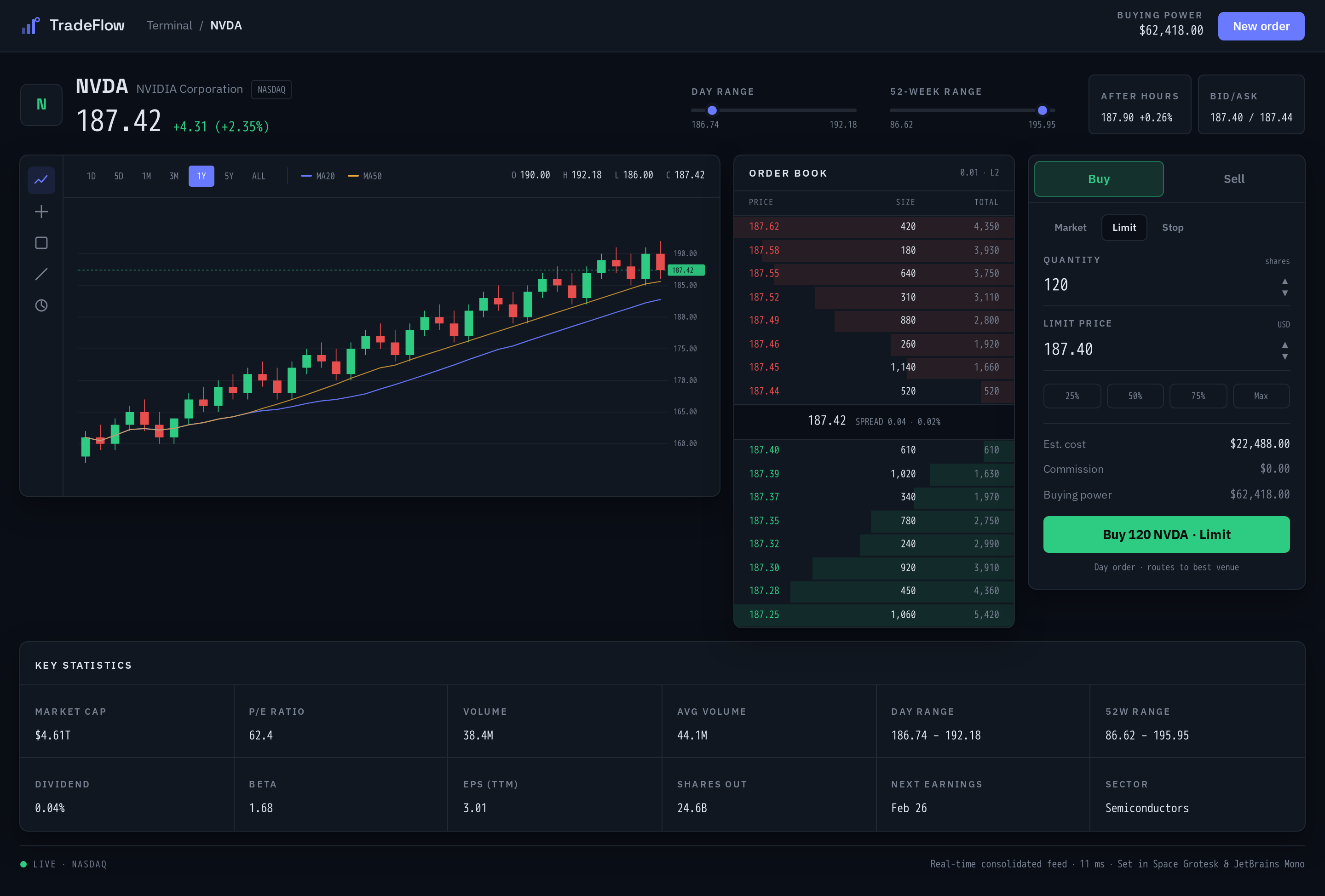Select the 187.39 bid row
The image size is (1325, 896).
click(874, 474)
